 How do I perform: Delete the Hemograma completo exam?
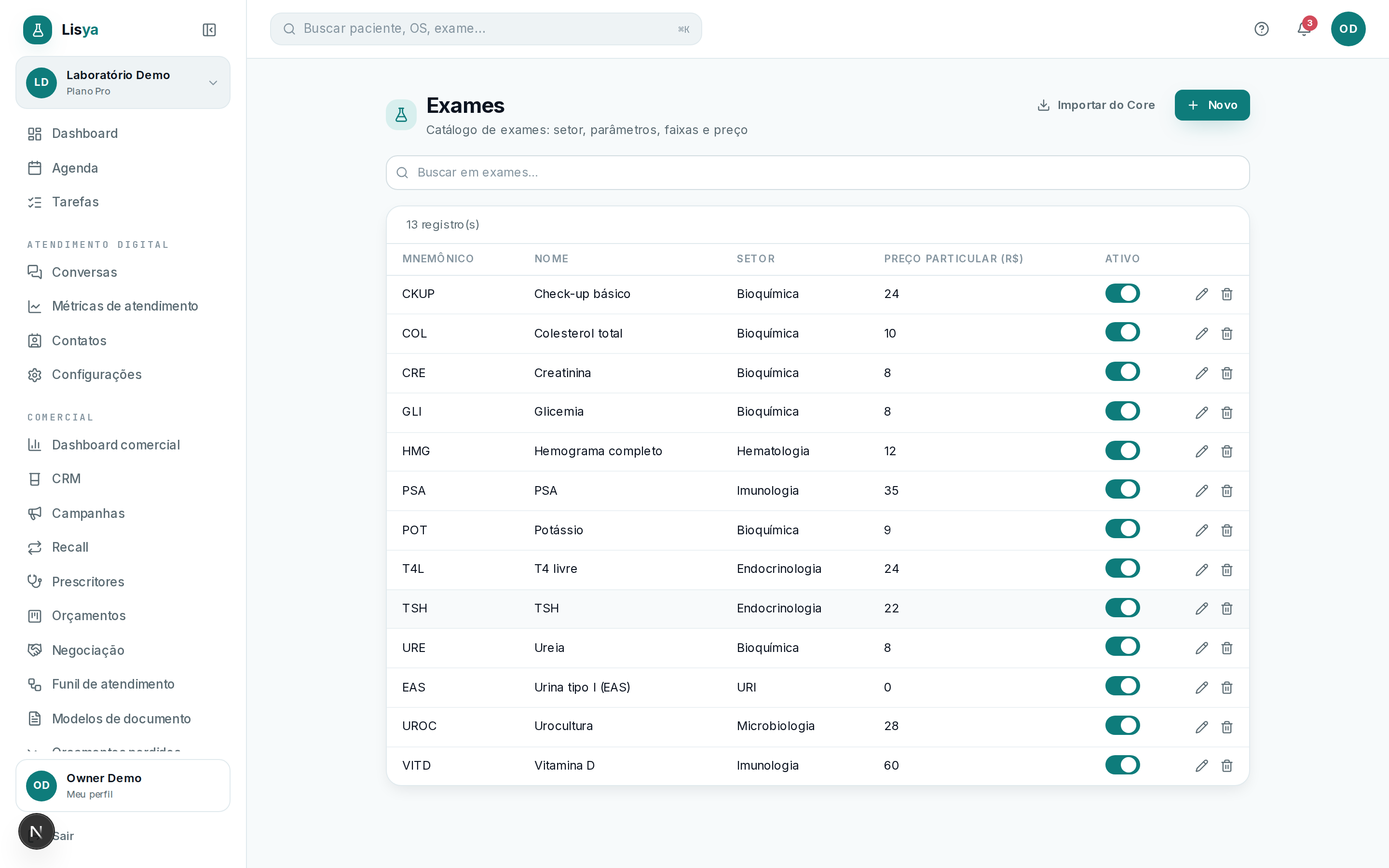1226,452
